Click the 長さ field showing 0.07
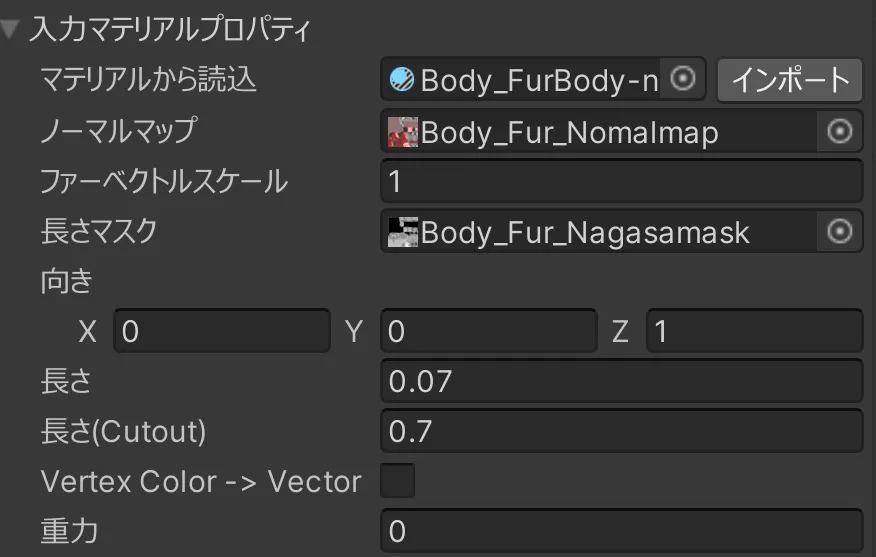 click(620, 381)
